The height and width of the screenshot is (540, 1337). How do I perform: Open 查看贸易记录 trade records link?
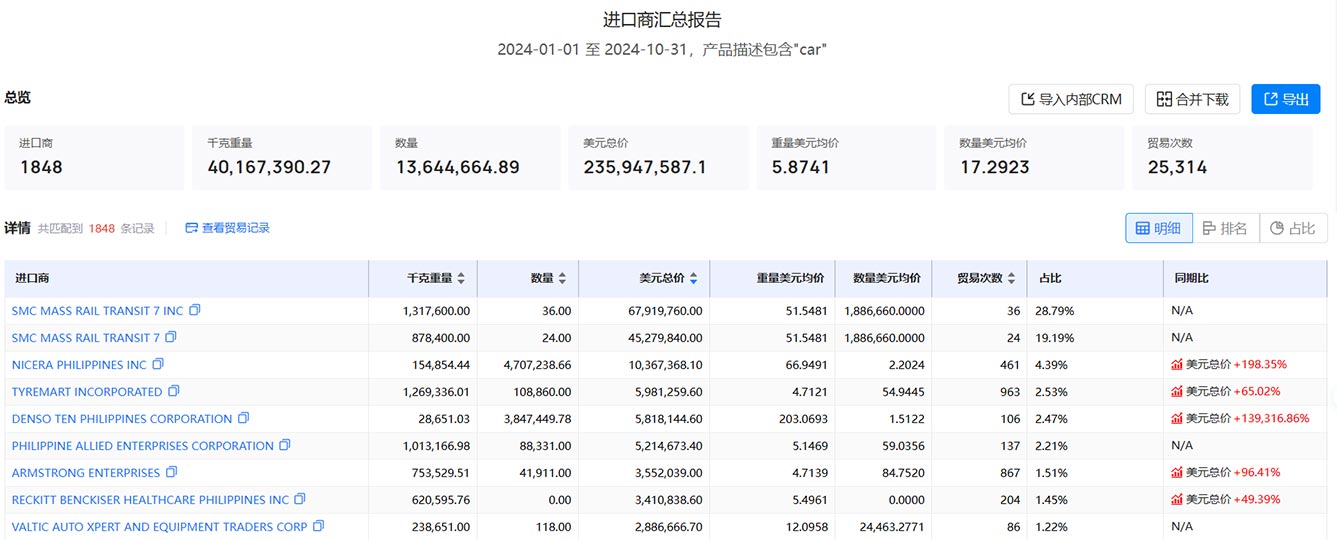click(x=228, y=228)
